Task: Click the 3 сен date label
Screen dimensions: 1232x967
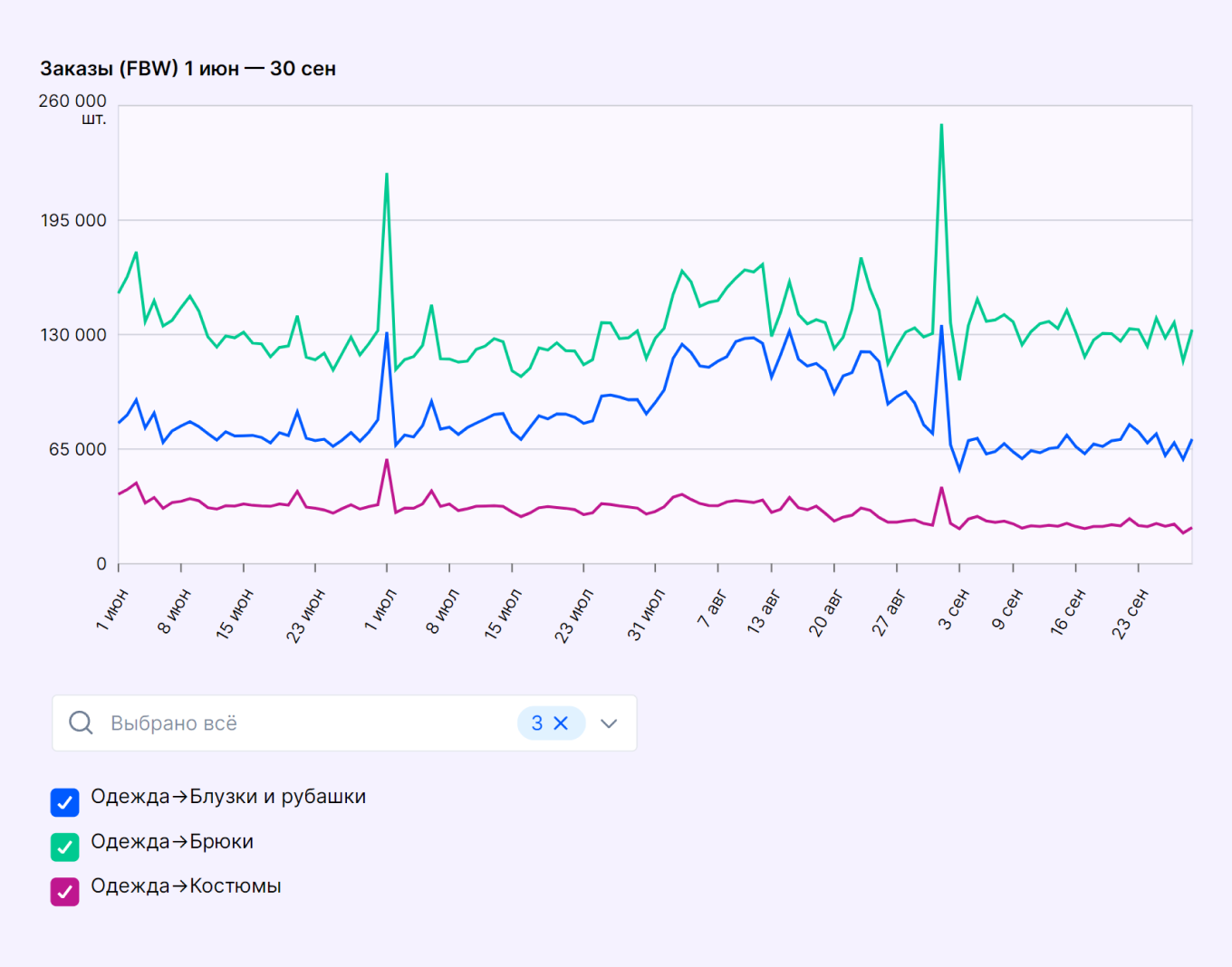Action: pos(953,608)
